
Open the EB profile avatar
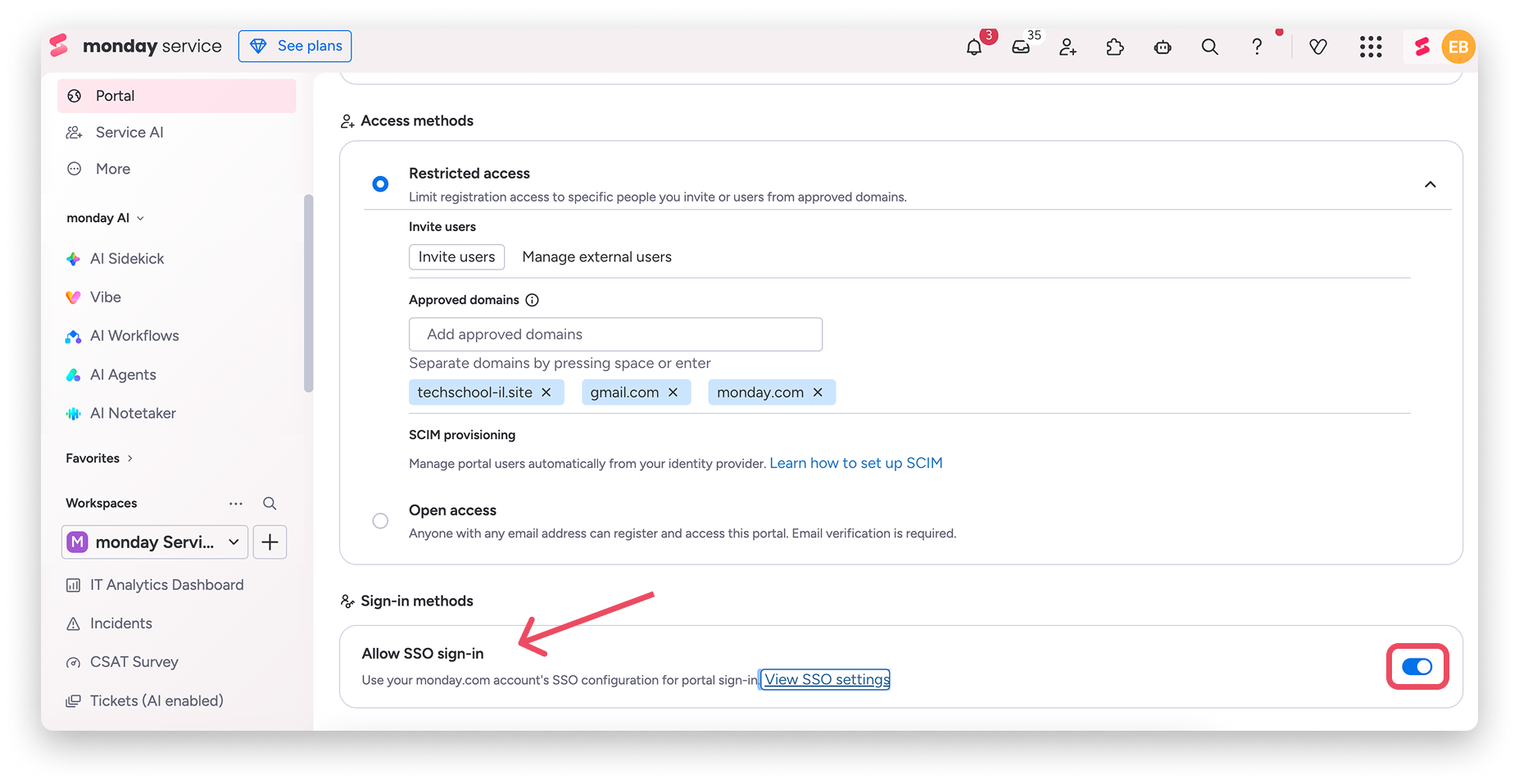point(1458,47)
